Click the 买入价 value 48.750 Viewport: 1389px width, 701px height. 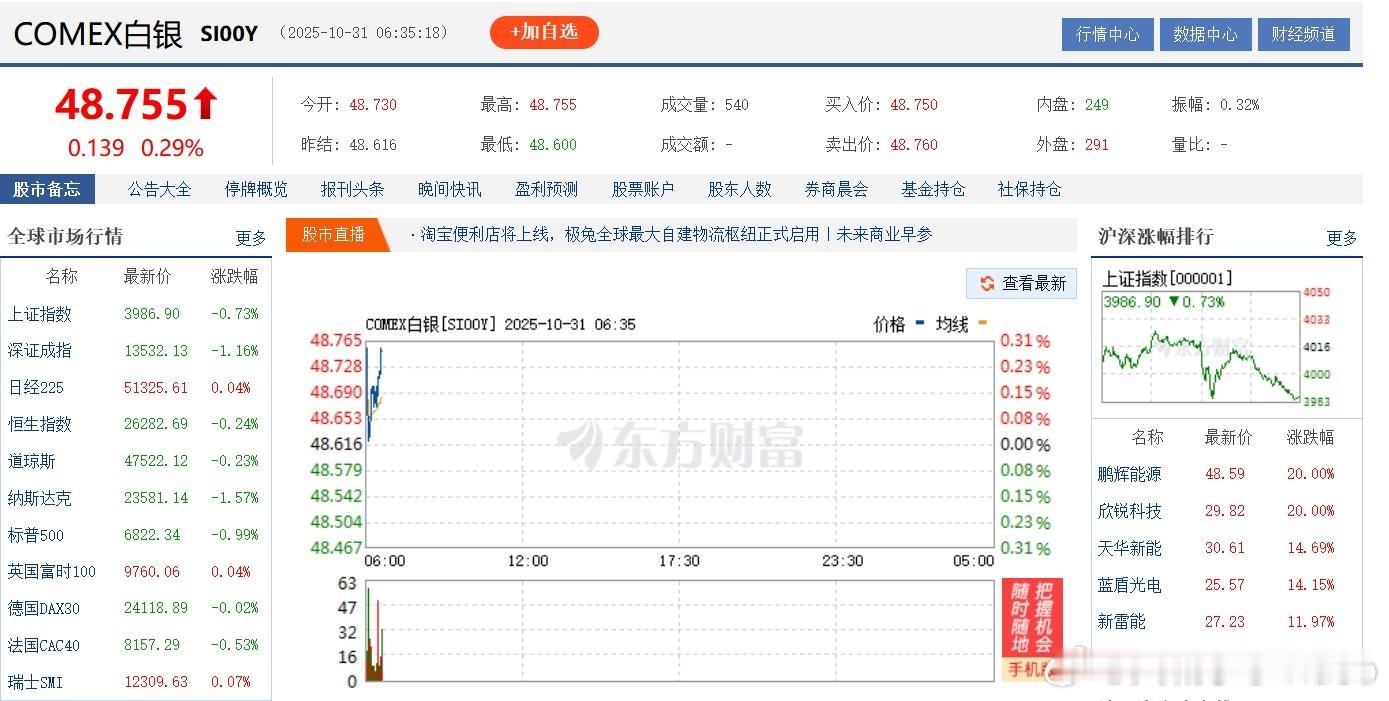914,105
